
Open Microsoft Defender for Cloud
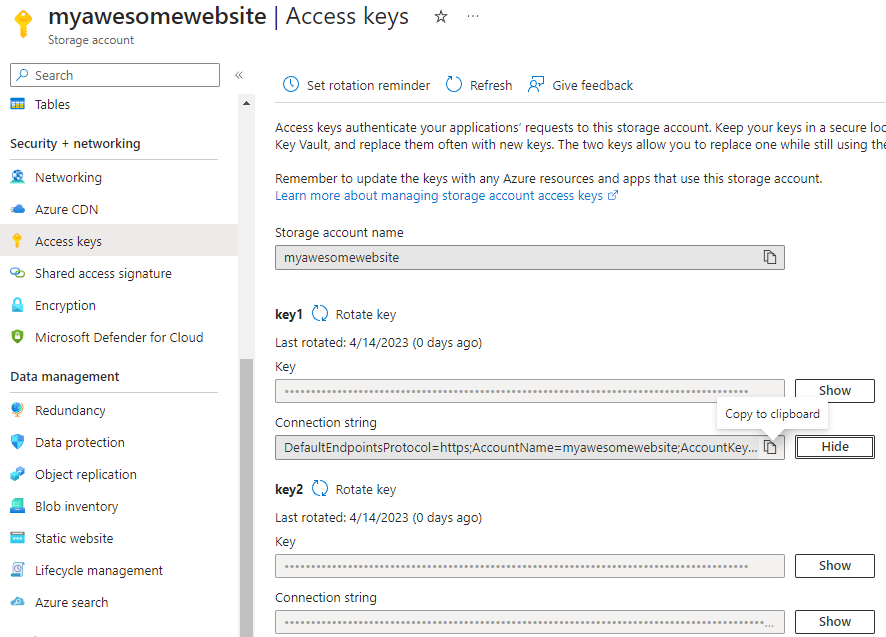coord(119,337)
